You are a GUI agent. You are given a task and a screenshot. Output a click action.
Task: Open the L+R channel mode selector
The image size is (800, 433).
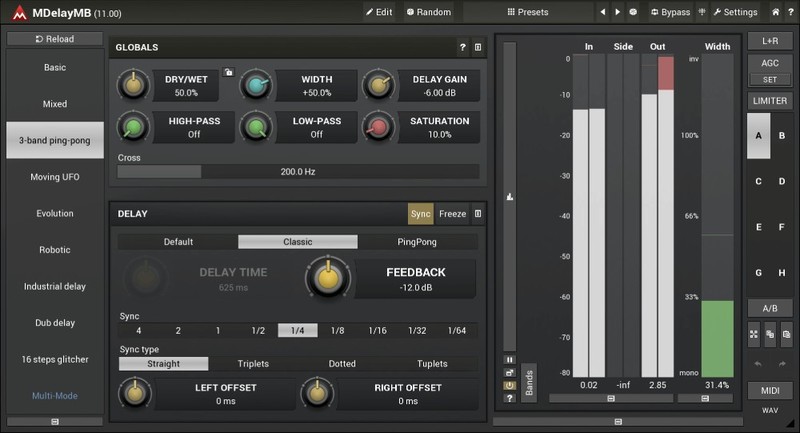pos(771,40)
